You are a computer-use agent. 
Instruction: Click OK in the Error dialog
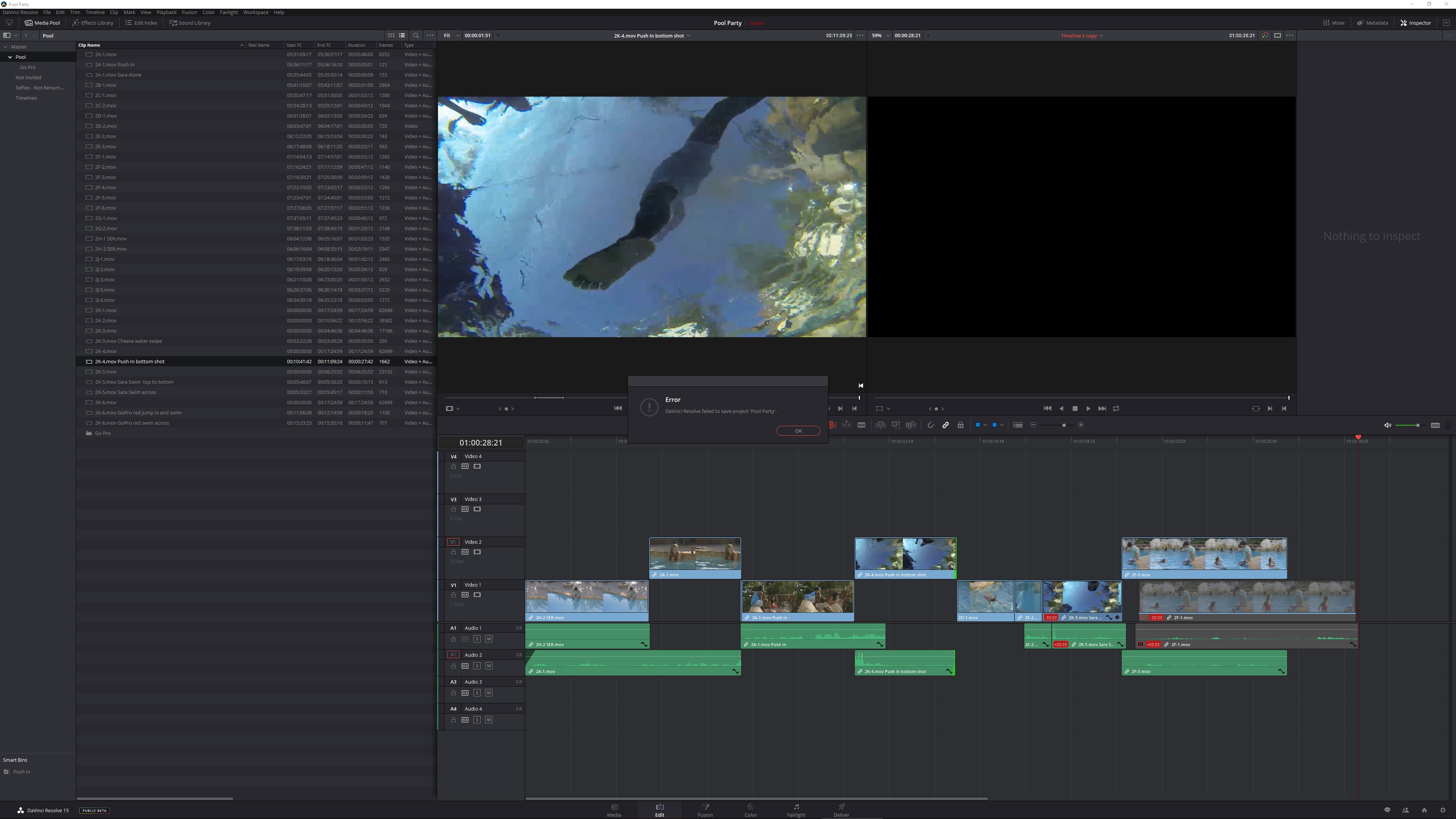click(x=798, y=431)
